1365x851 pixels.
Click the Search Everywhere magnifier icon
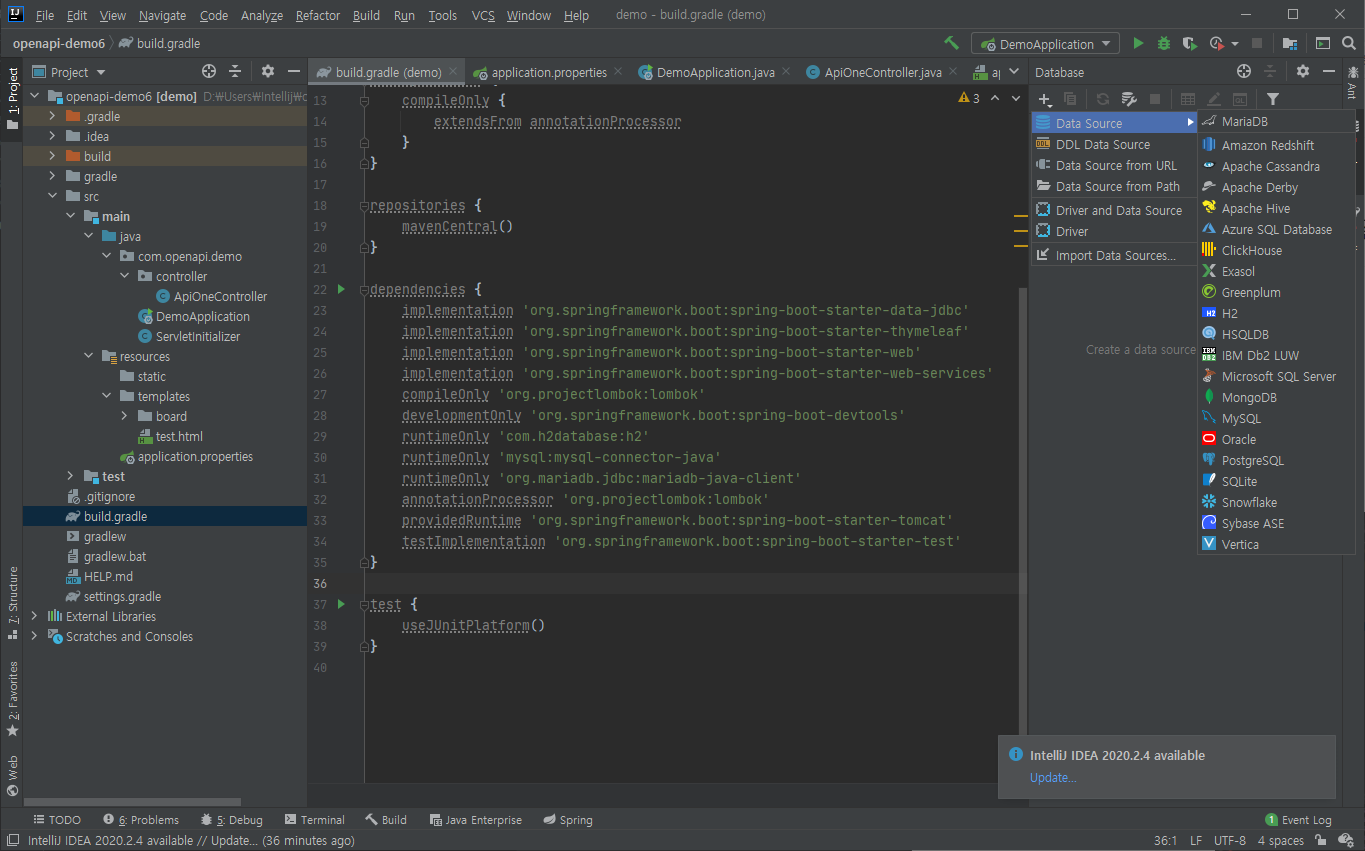pyautogui.click(x=1348, y=44)
